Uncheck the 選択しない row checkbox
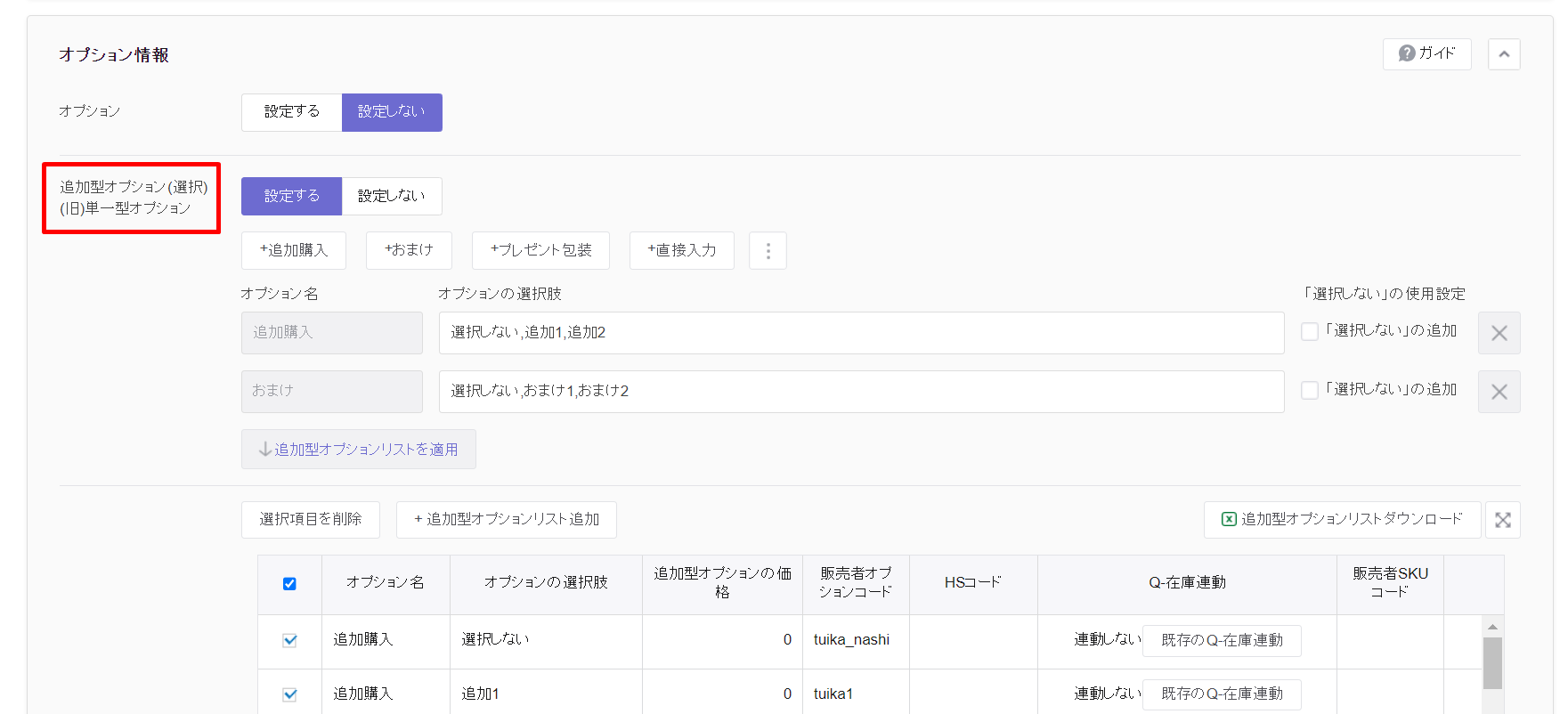This screenshot has height=714, width=1568. pyautogui.click(x=289, y=640)
